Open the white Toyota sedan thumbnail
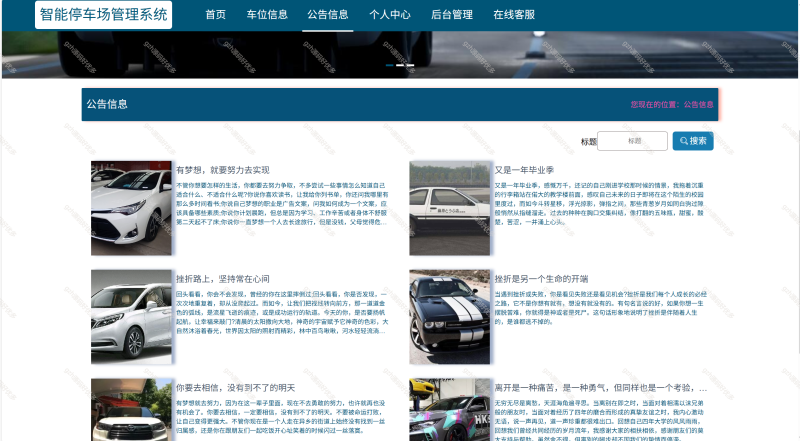This screenshot has height=441, width=800. point(131,208)
